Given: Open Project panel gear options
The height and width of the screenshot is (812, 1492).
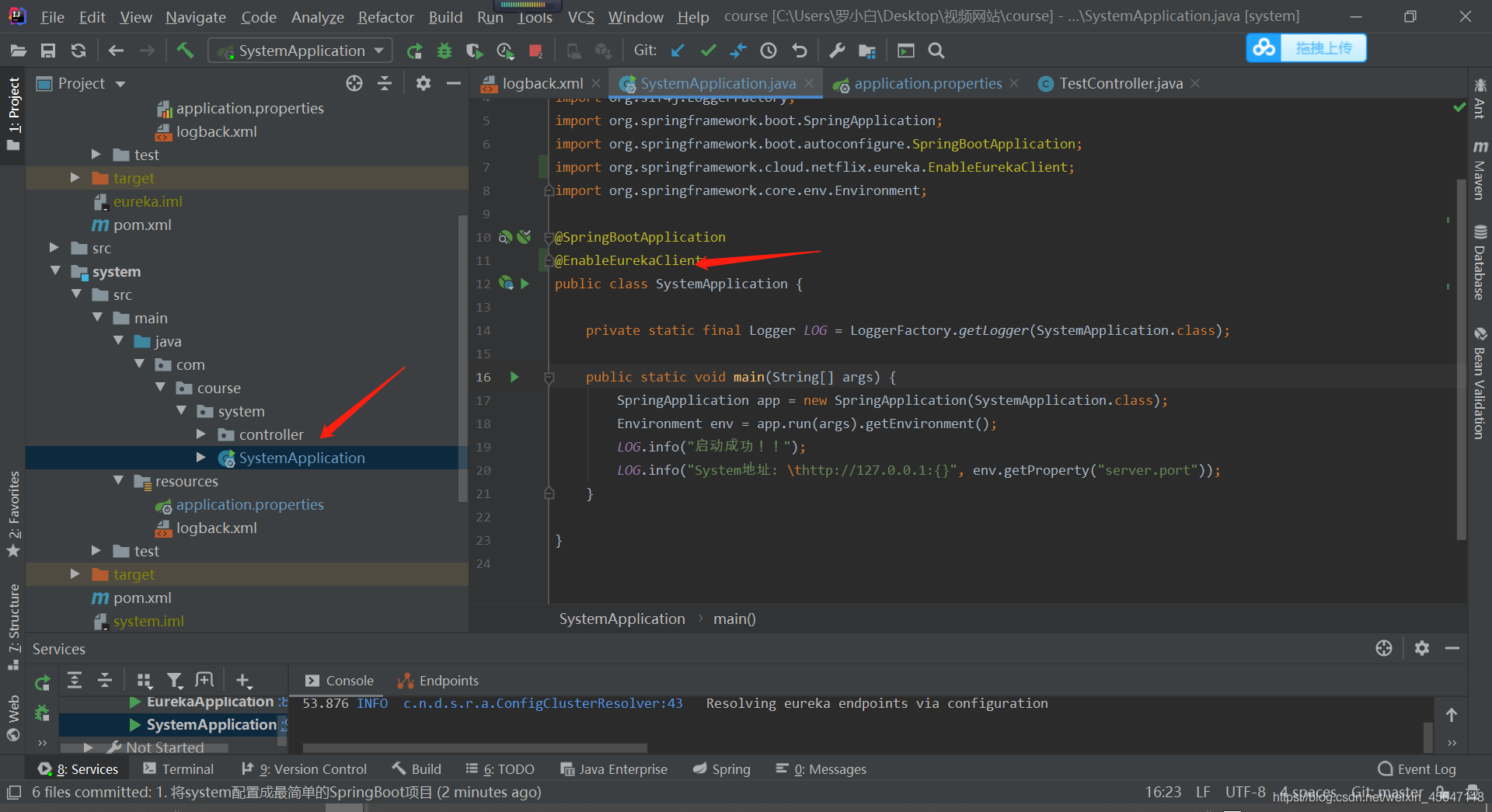Looking at the screenshot, I should [424, 83].
